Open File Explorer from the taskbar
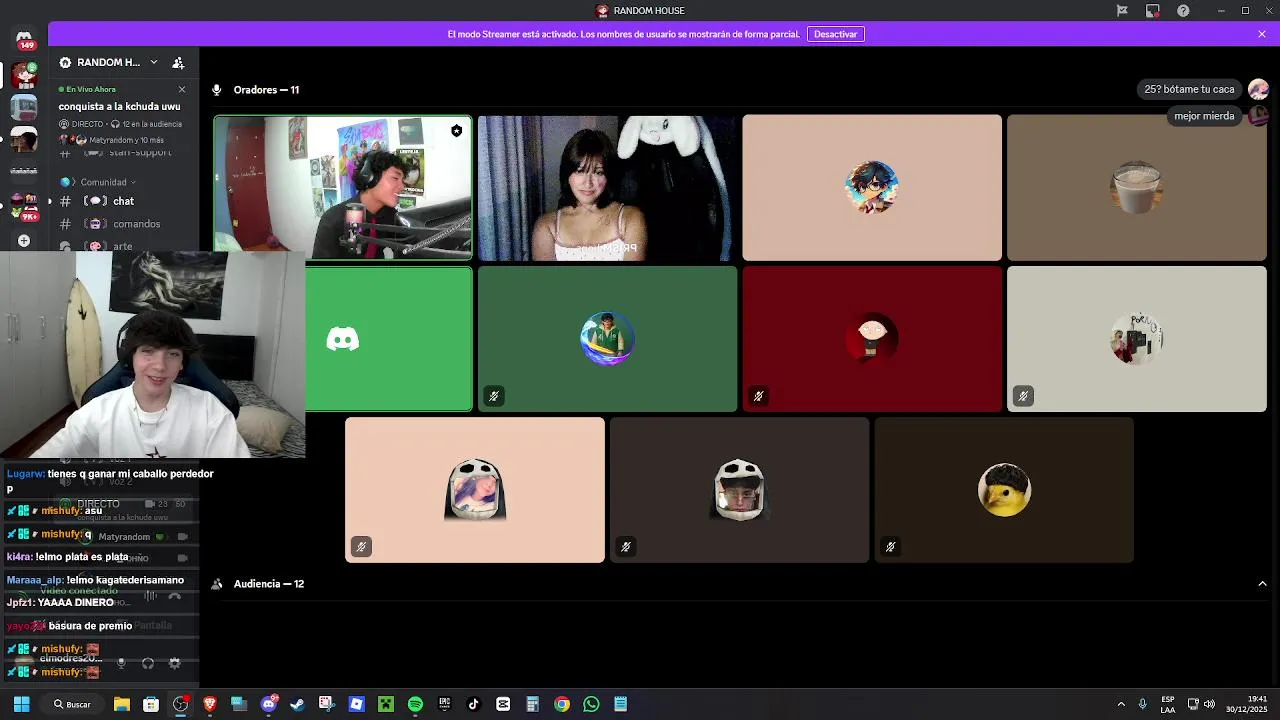The width and height of the screenshot is (1280, 720). tap(121, 704)
